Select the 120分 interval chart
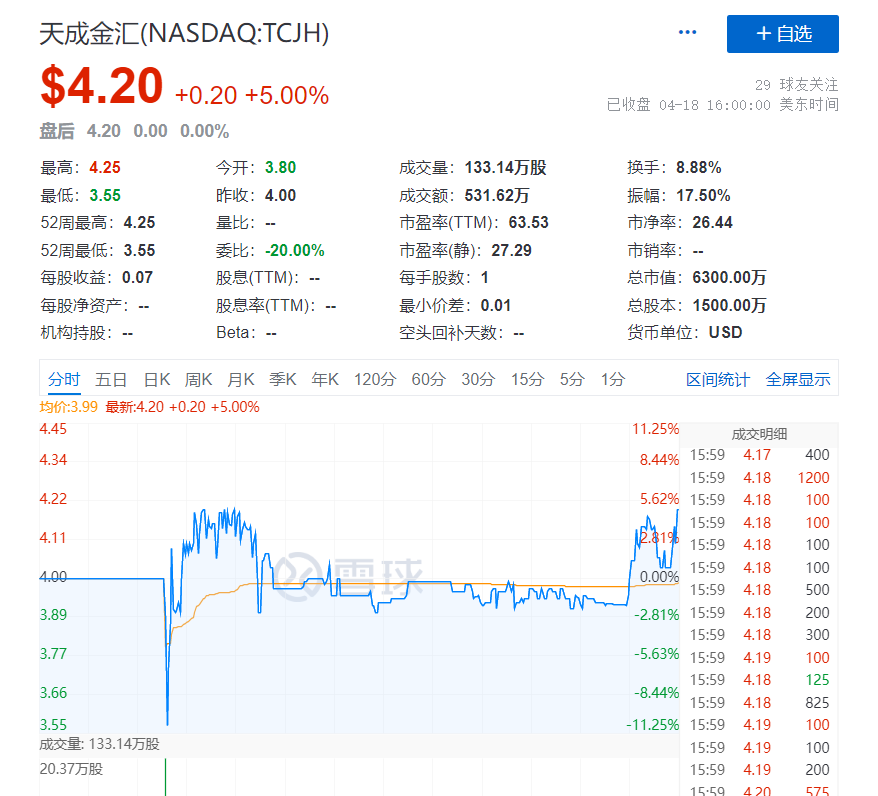This screenshot has height=796, width=878. point(375,380)
